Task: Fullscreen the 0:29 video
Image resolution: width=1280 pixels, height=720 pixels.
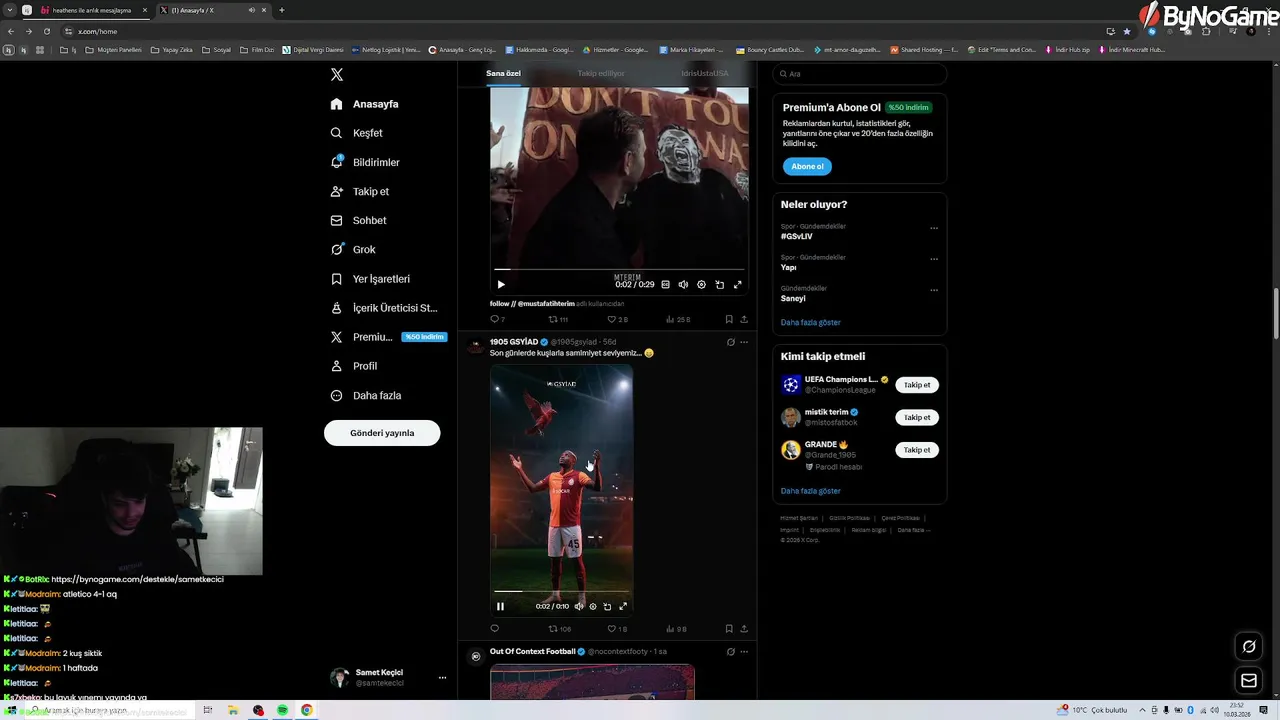Action: tap(738, 285)
